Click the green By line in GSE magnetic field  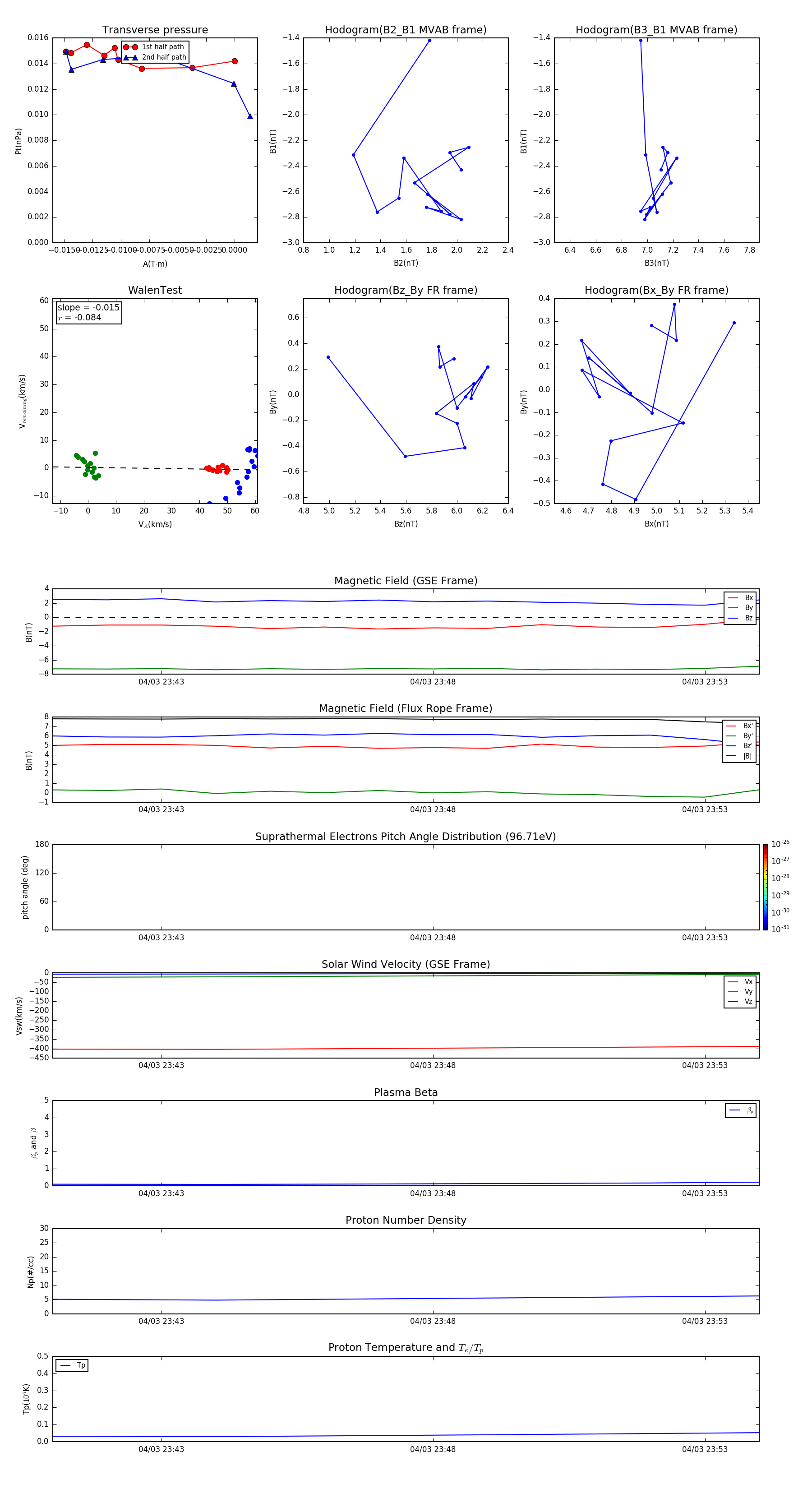(x=406, y=669)
